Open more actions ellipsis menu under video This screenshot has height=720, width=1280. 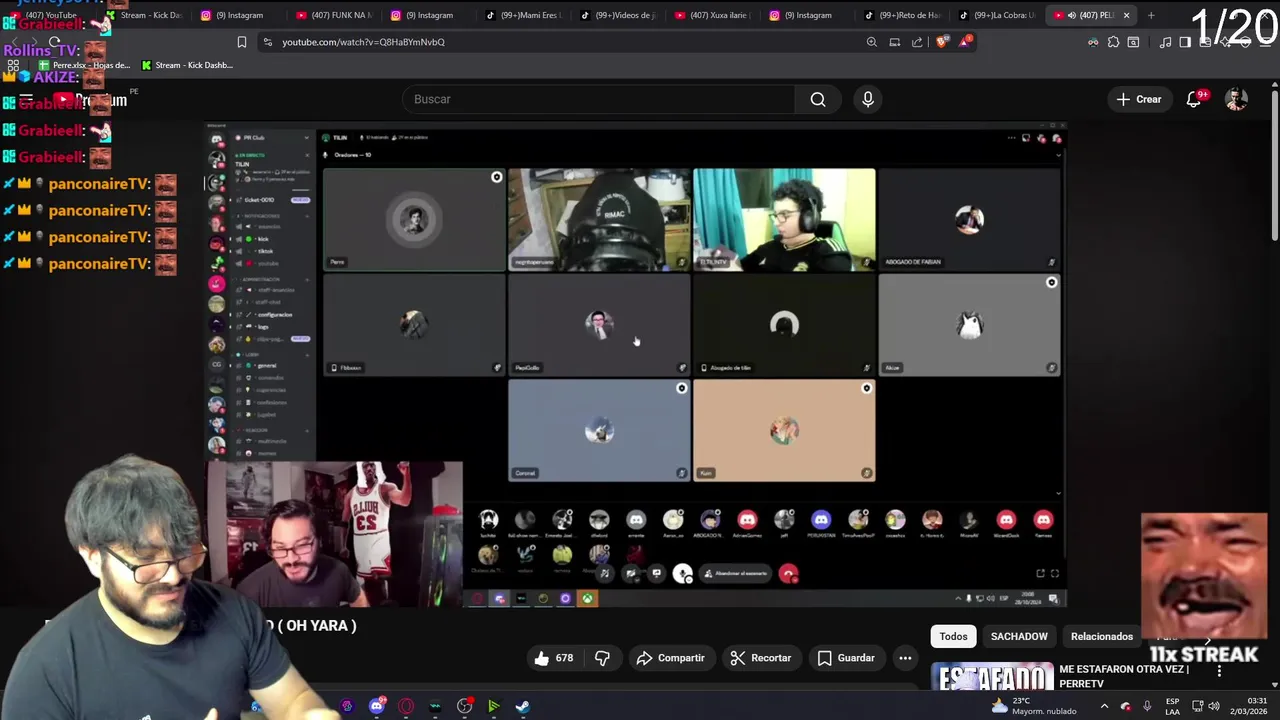pos(905,658)
